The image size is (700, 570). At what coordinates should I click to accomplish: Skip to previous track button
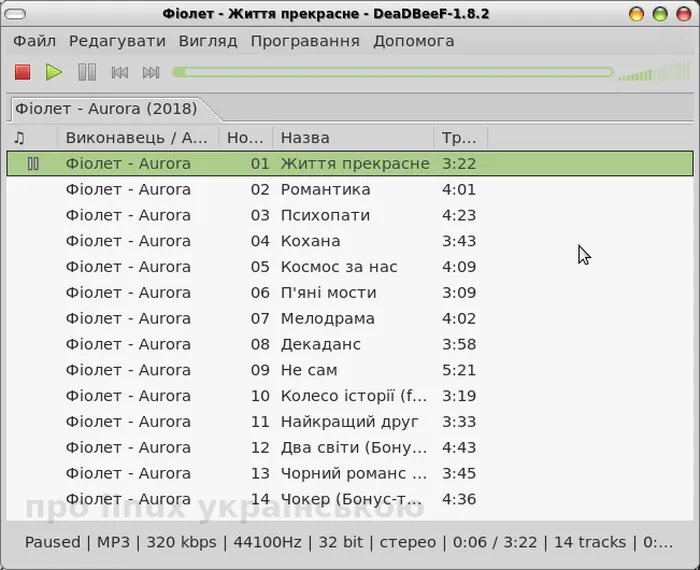119,72
